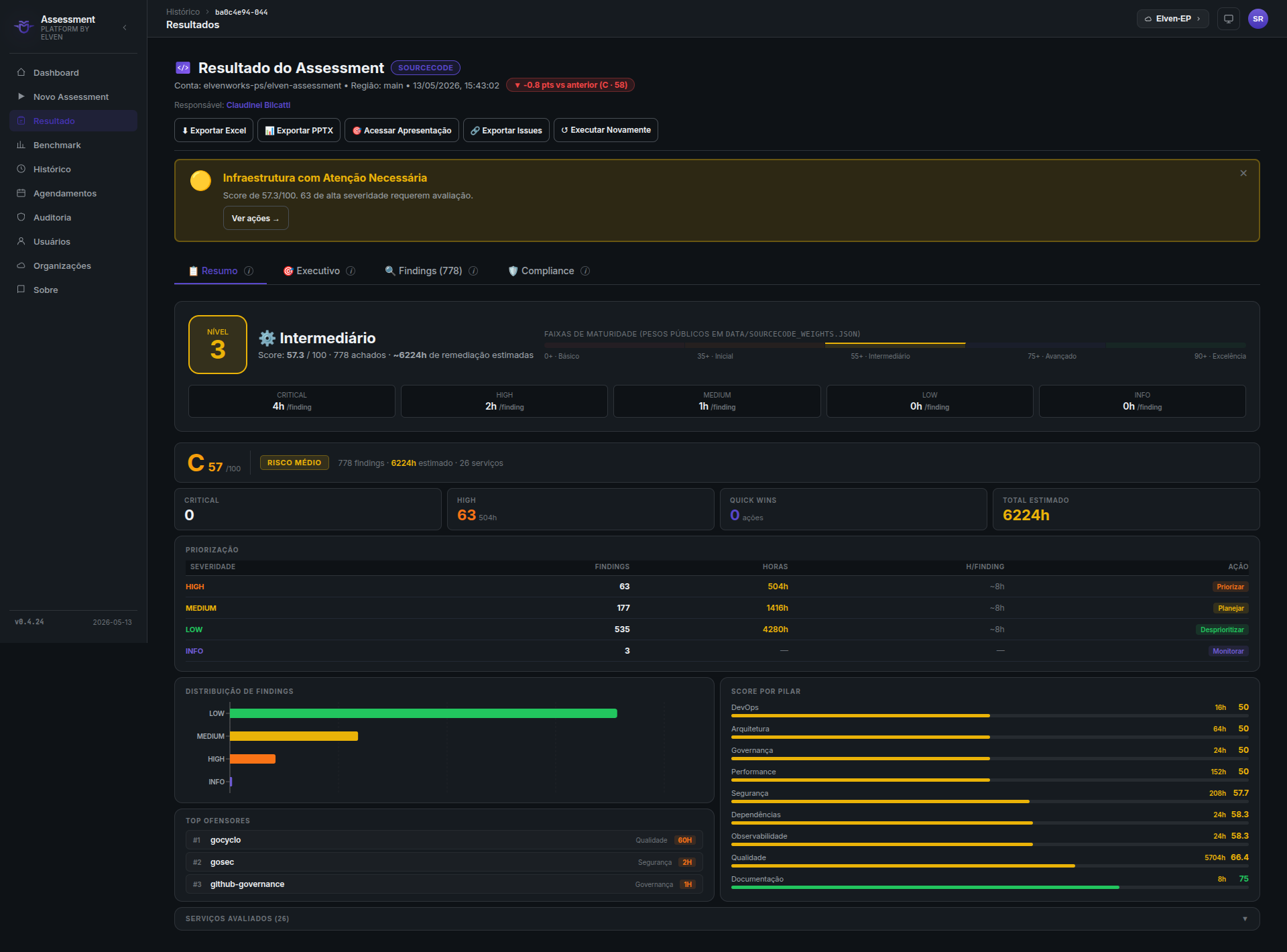Click the Benchmark chart icon in sidebar
The image size is (1287, 952).
coord(21,145)
